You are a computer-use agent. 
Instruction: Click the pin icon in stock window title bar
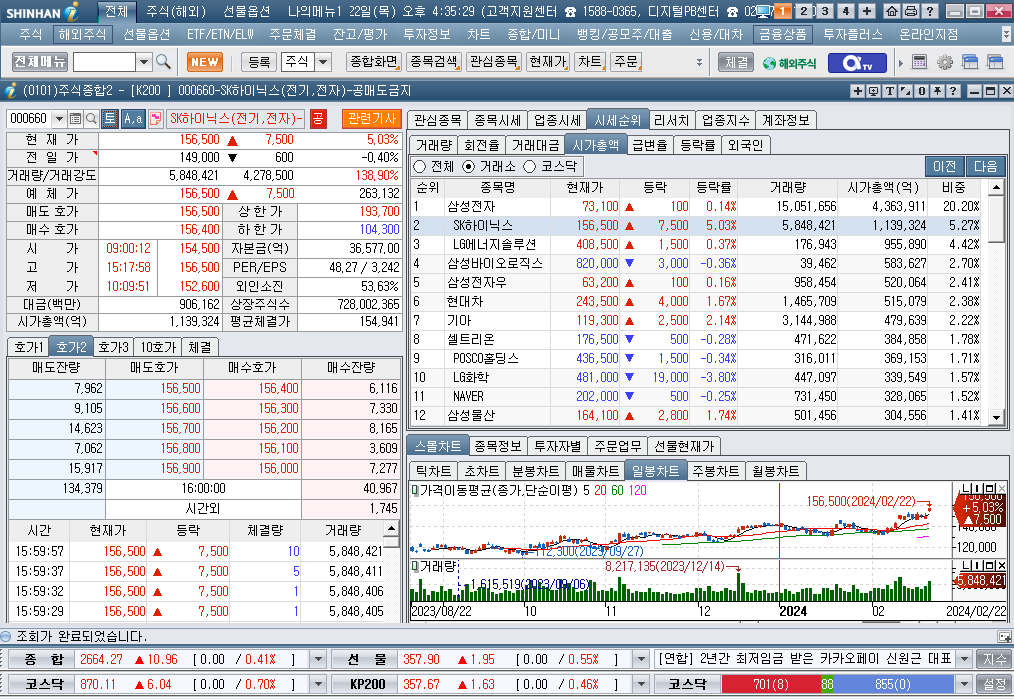click(x=938, y=91)
